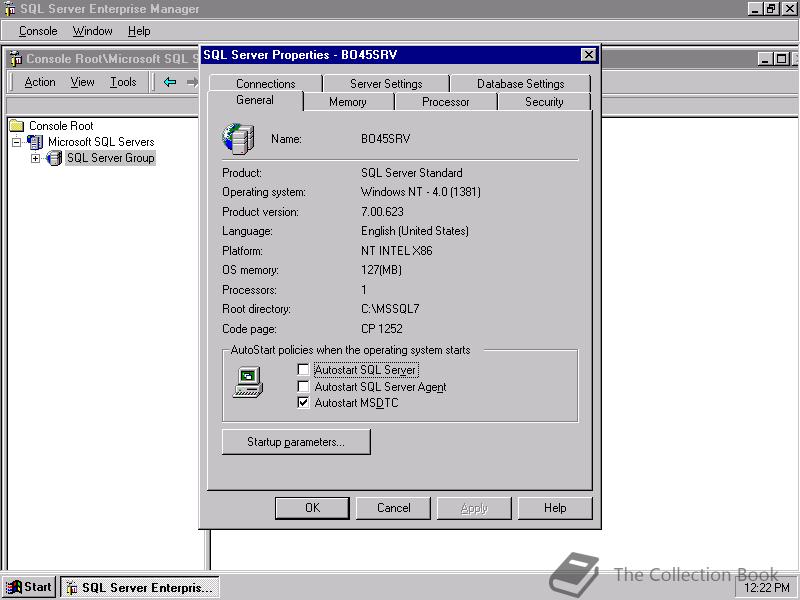Open the Help menu in menu bar
The height and width of the screenshot is (600, 800).
click(x=139, y=31)
